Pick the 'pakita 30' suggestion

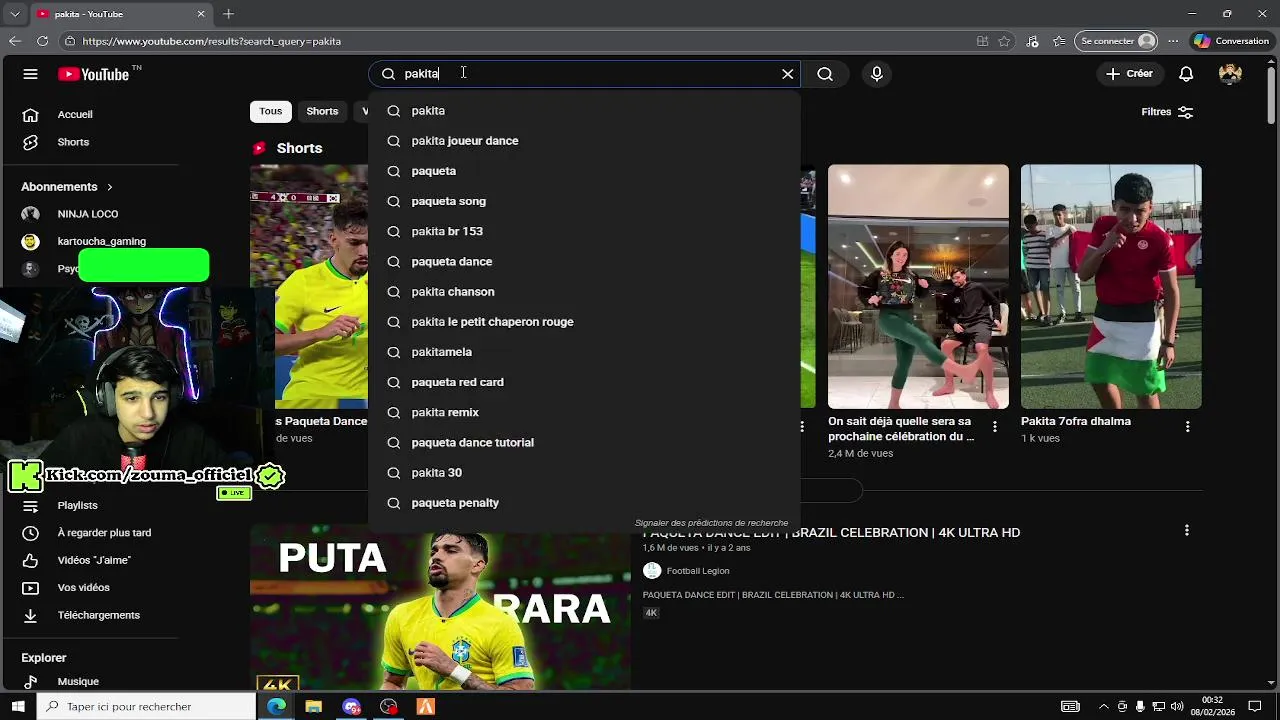click(584, 473)
